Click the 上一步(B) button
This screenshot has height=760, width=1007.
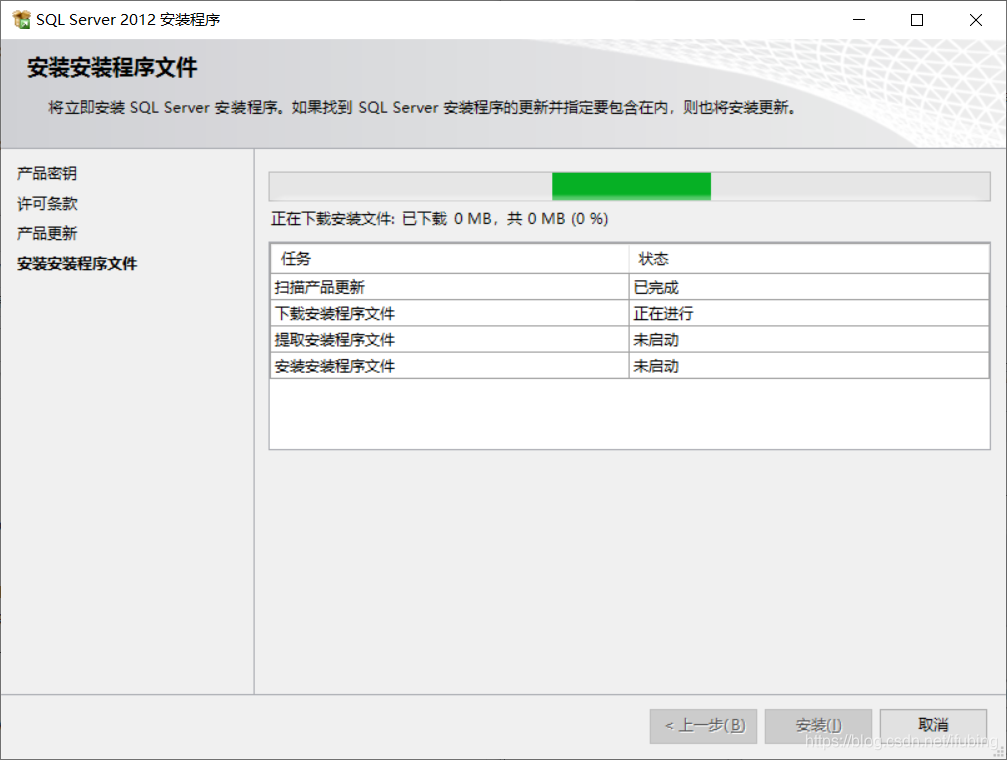(x=703, y=725)
